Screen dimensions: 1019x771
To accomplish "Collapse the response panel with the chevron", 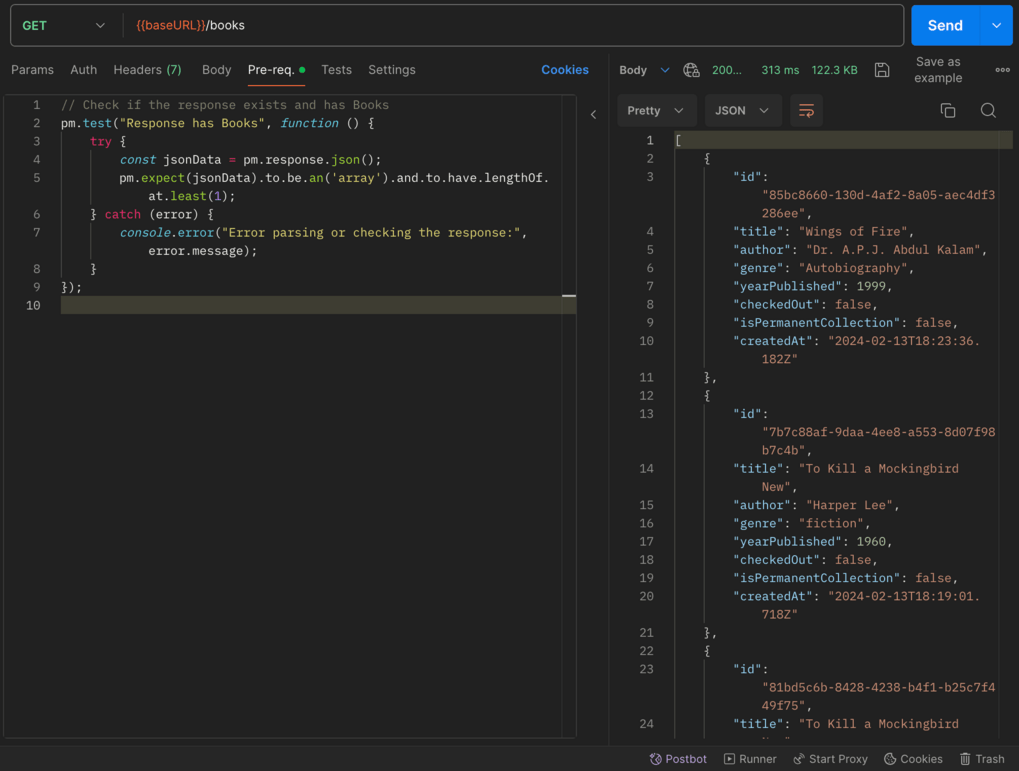I will [x=593, y=114].
